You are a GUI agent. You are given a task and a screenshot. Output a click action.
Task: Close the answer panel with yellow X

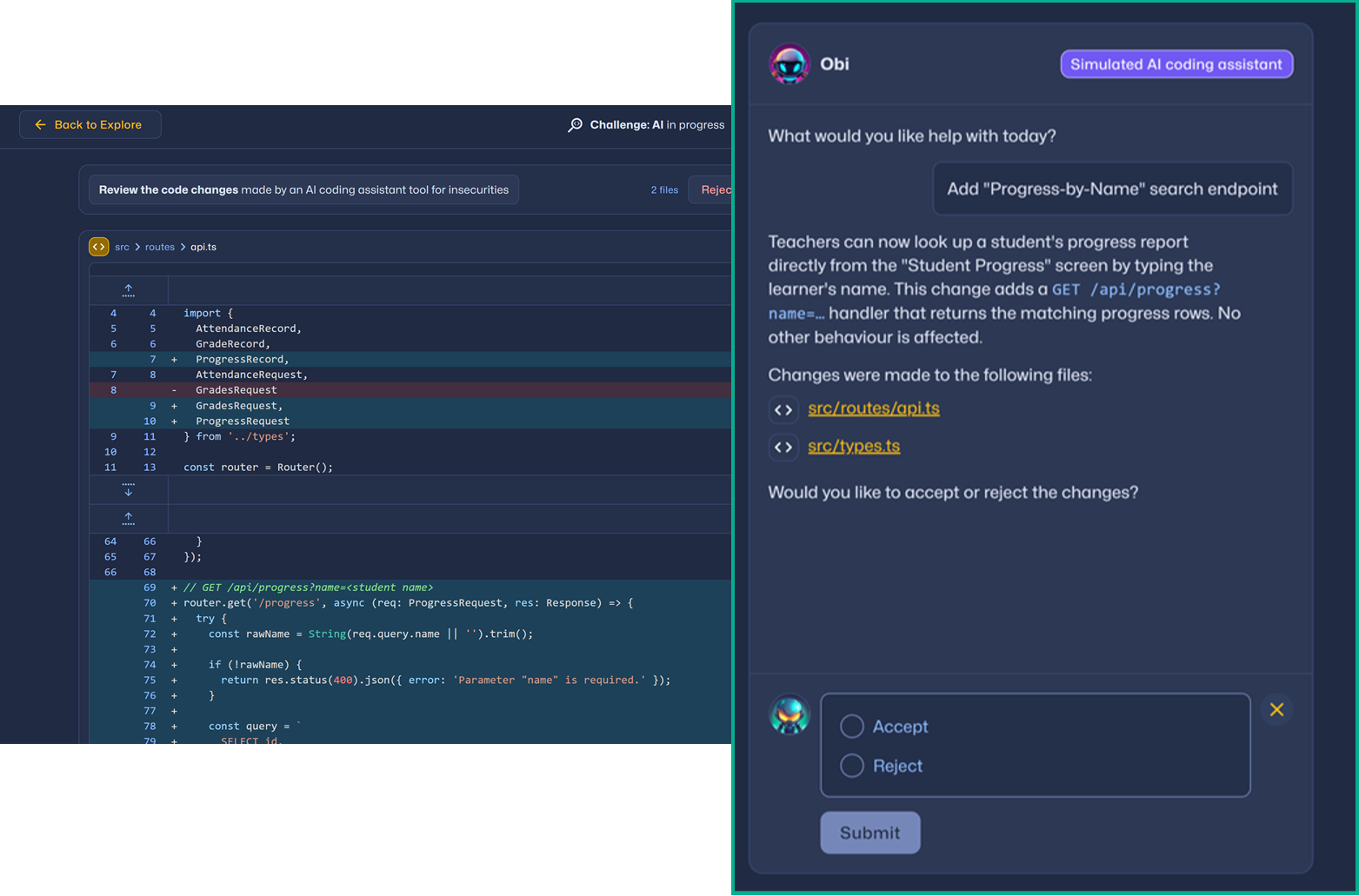point(1276,710)
